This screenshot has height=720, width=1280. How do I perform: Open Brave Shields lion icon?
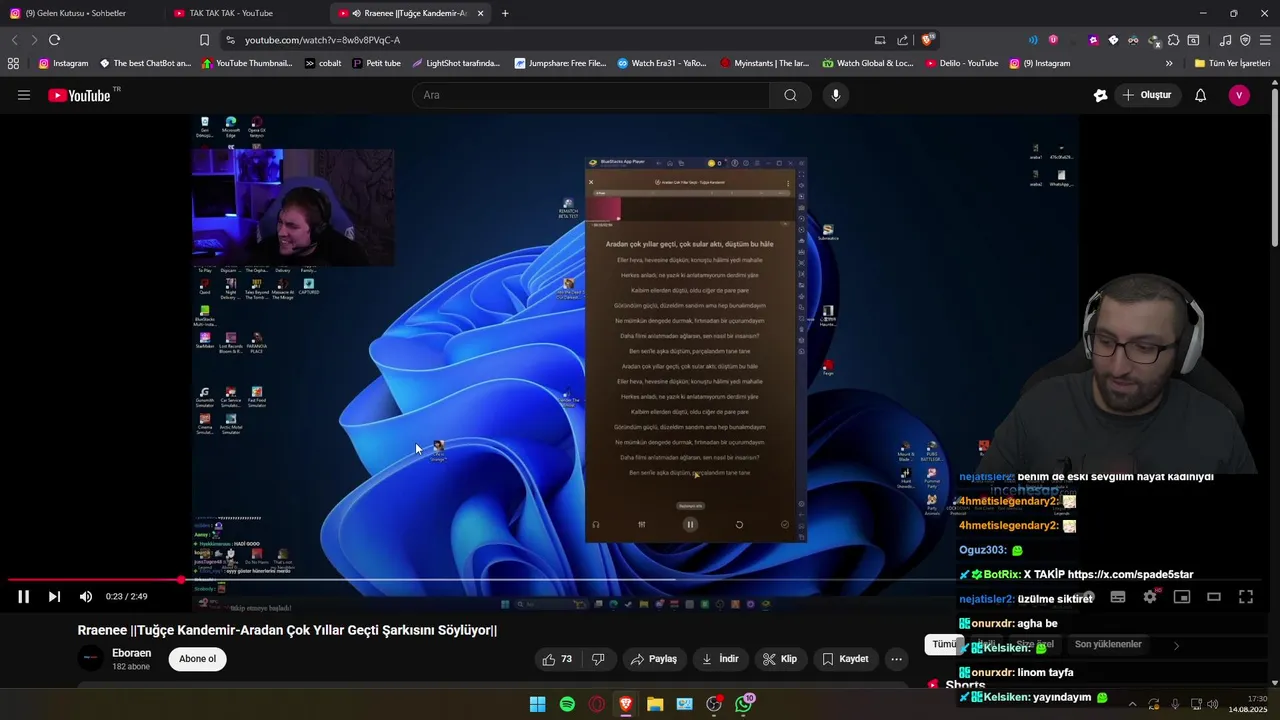927,40
